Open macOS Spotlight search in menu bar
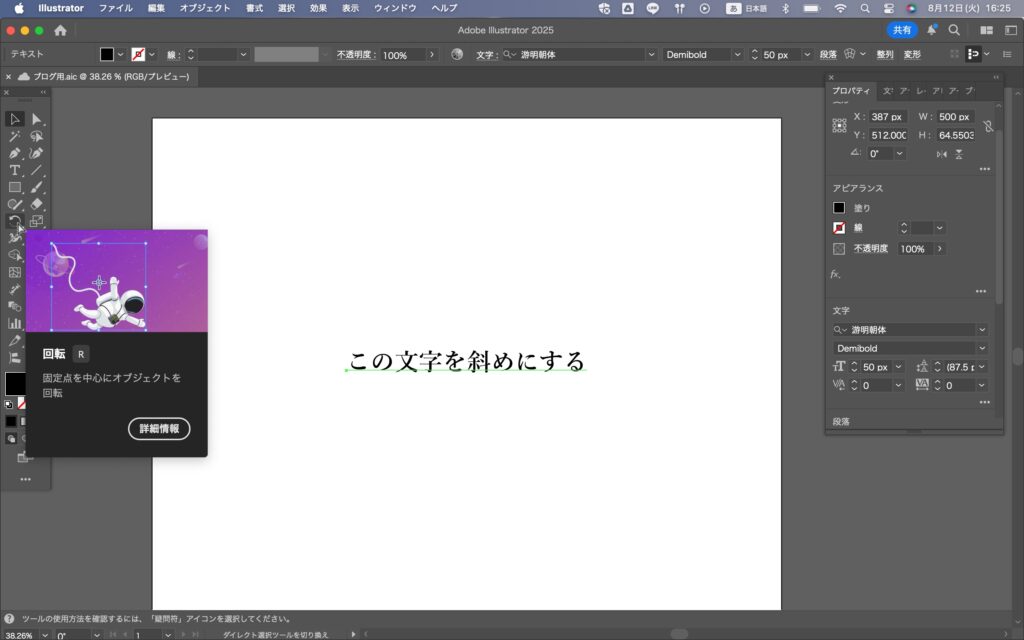 (865, 8)
